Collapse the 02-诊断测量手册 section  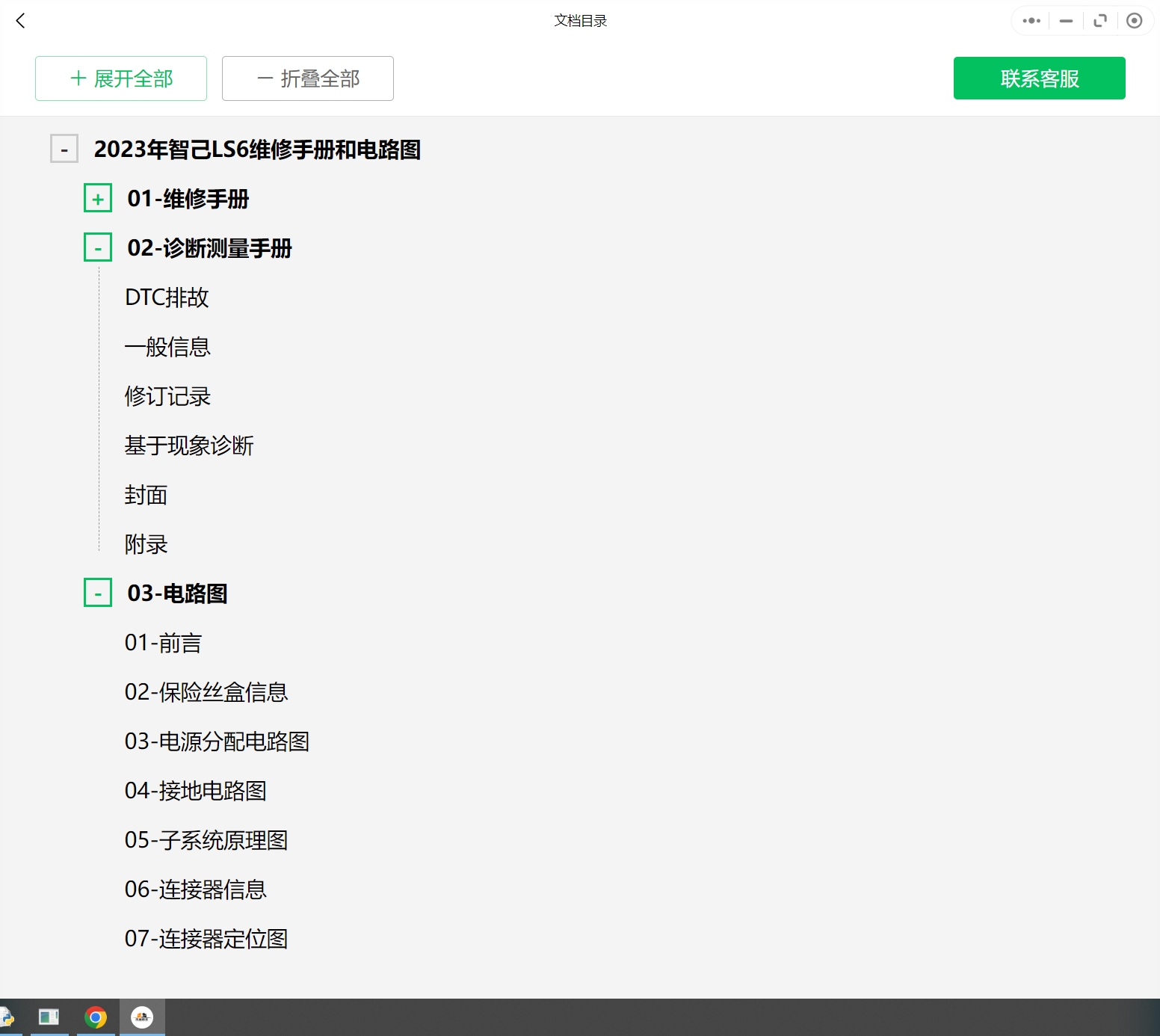97,247
